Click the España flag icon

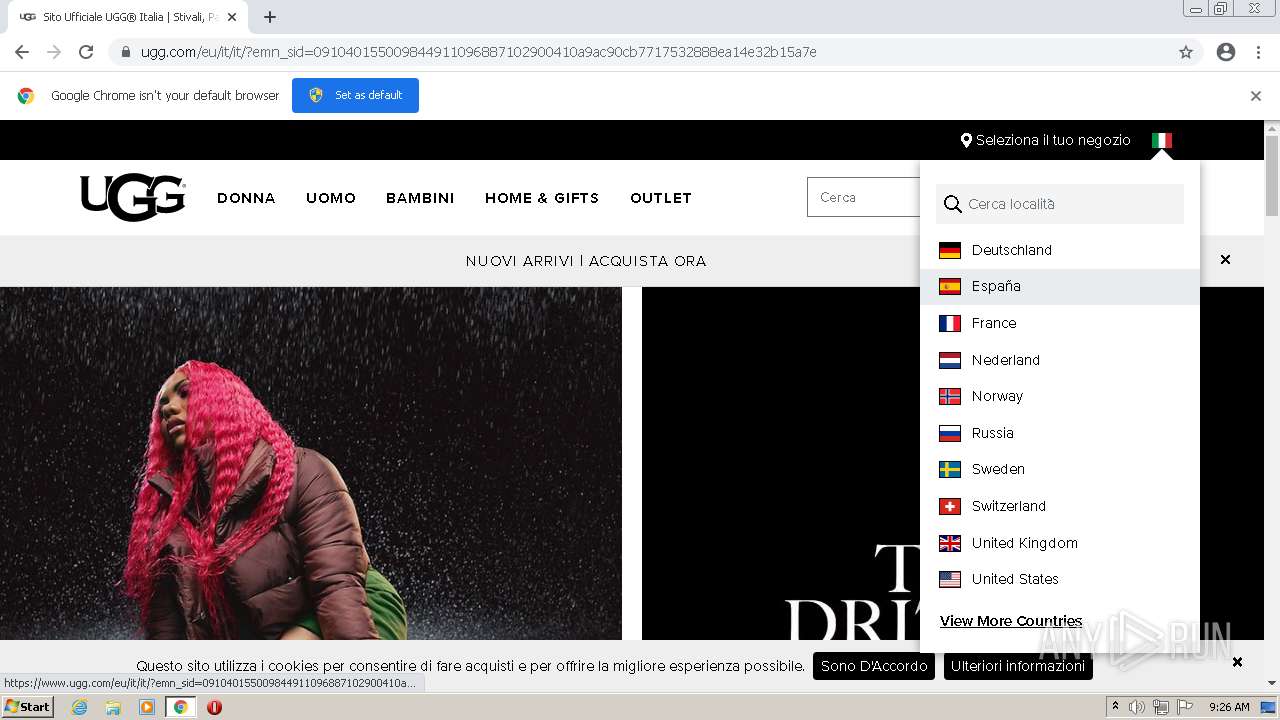tap(950, 286)
